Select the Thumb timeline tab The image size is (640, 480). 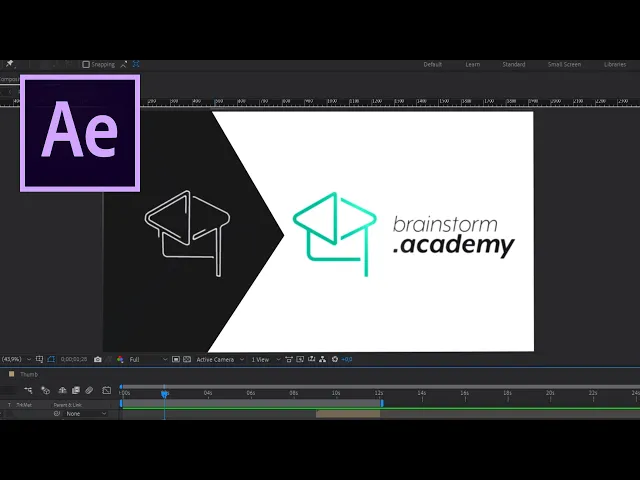[29, 374]
